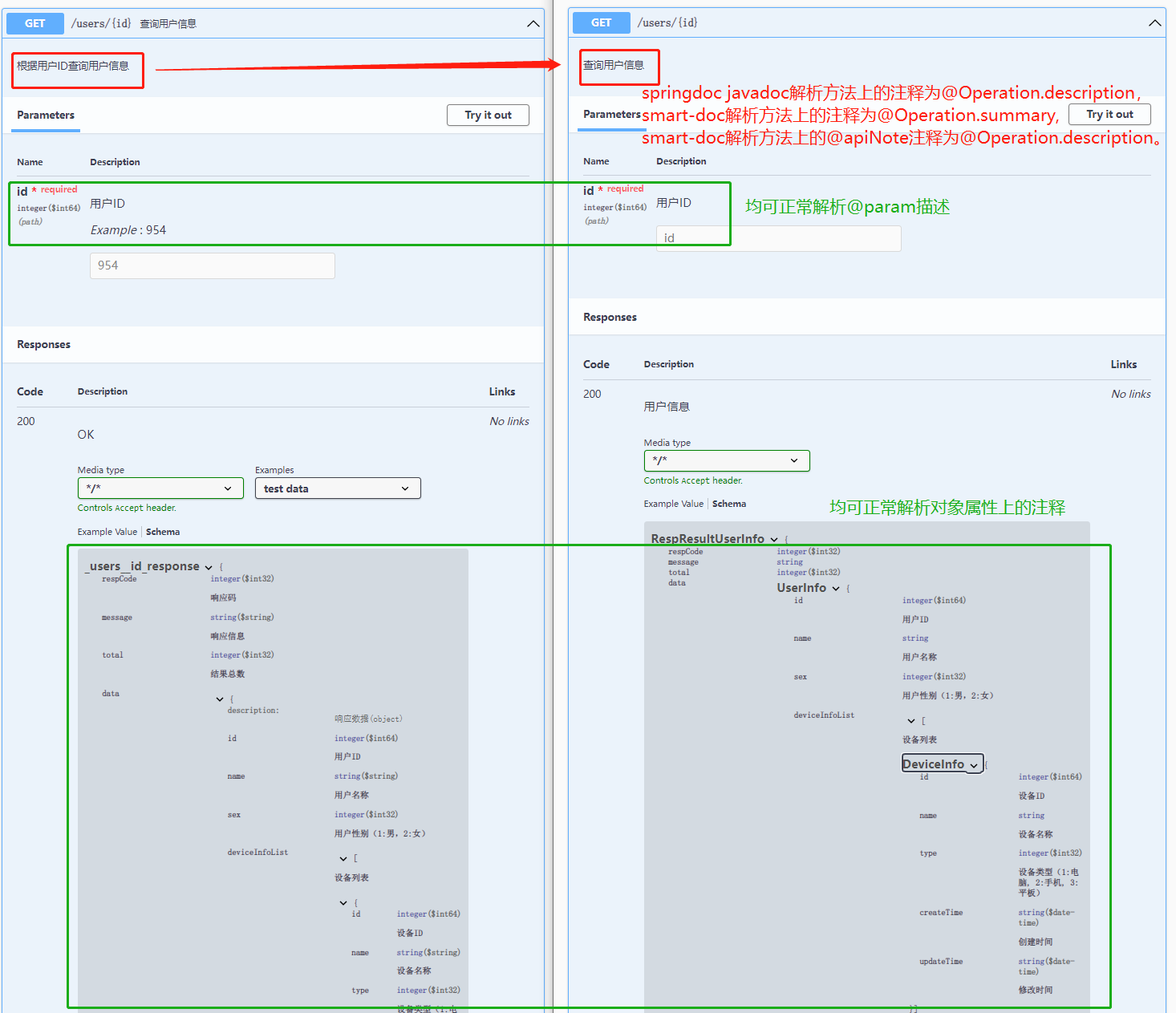Collapse the right GET /users/{id} operation chevron
Screen dimensions: 1176x1013
click(1155, 23)
